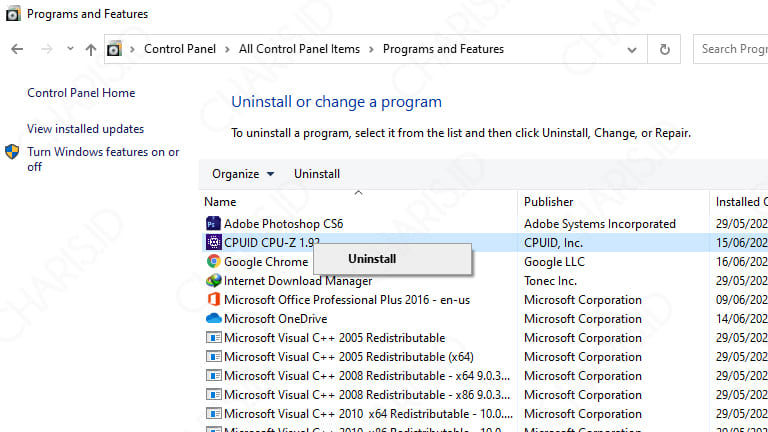Click the Search Programs input field
768x432 pixels.
pos(731,49)
